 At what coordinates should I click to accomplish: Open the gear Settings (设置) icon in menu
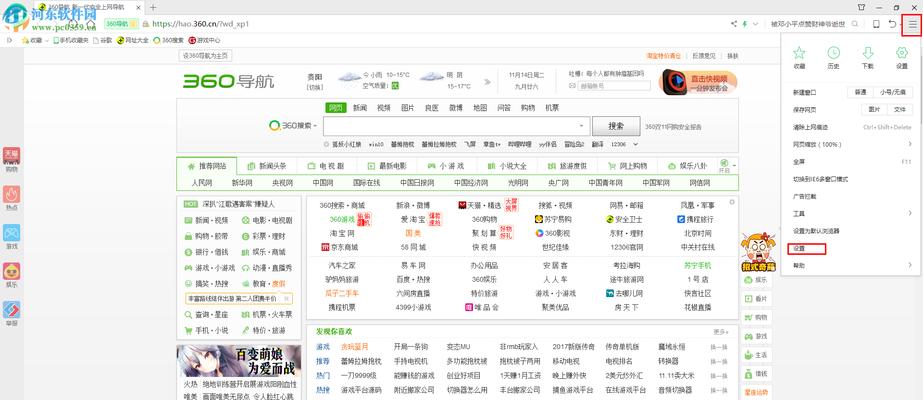click(902, 53)
